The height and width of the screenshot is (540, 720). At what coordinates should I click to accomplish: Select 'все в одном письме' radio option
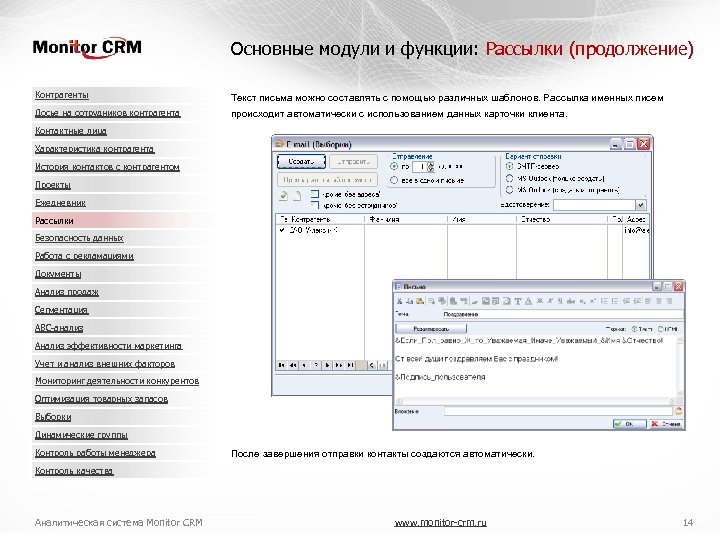(x=394, y=180)
